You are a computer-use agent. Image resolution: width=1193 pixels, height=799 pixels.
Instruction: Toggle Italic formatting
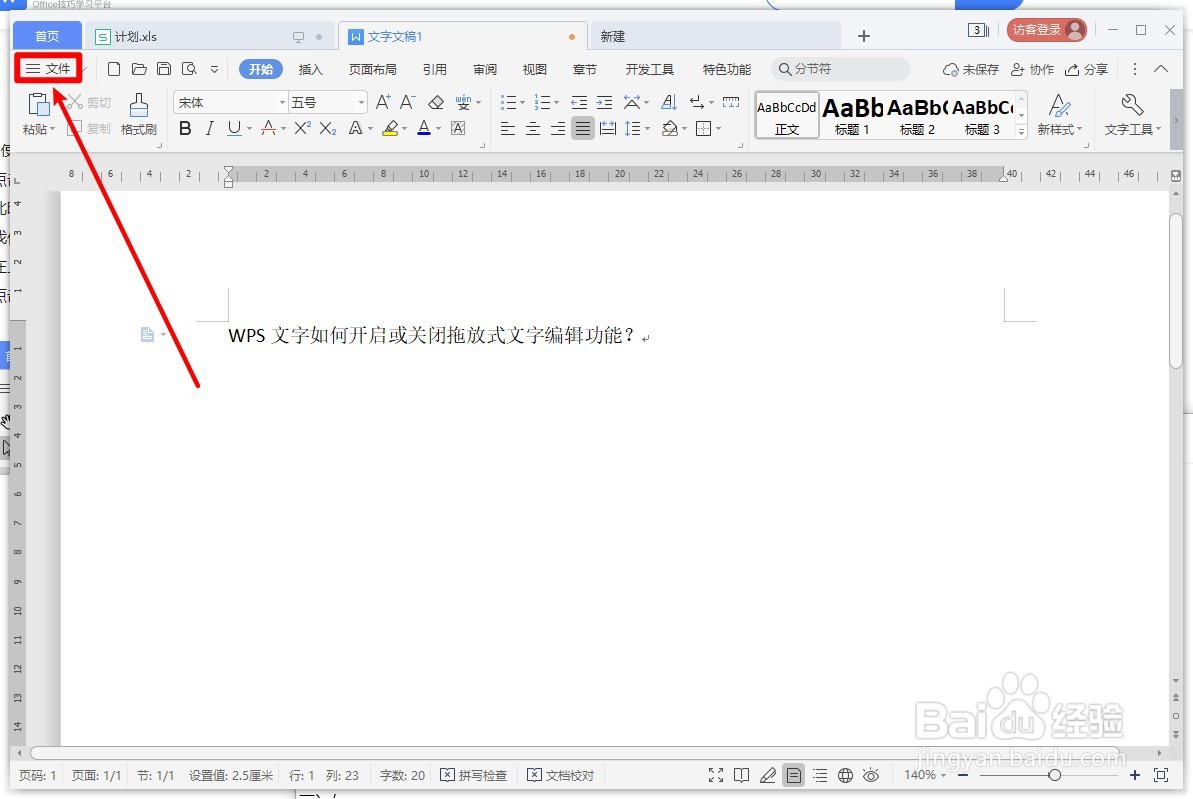coord(209,129)
